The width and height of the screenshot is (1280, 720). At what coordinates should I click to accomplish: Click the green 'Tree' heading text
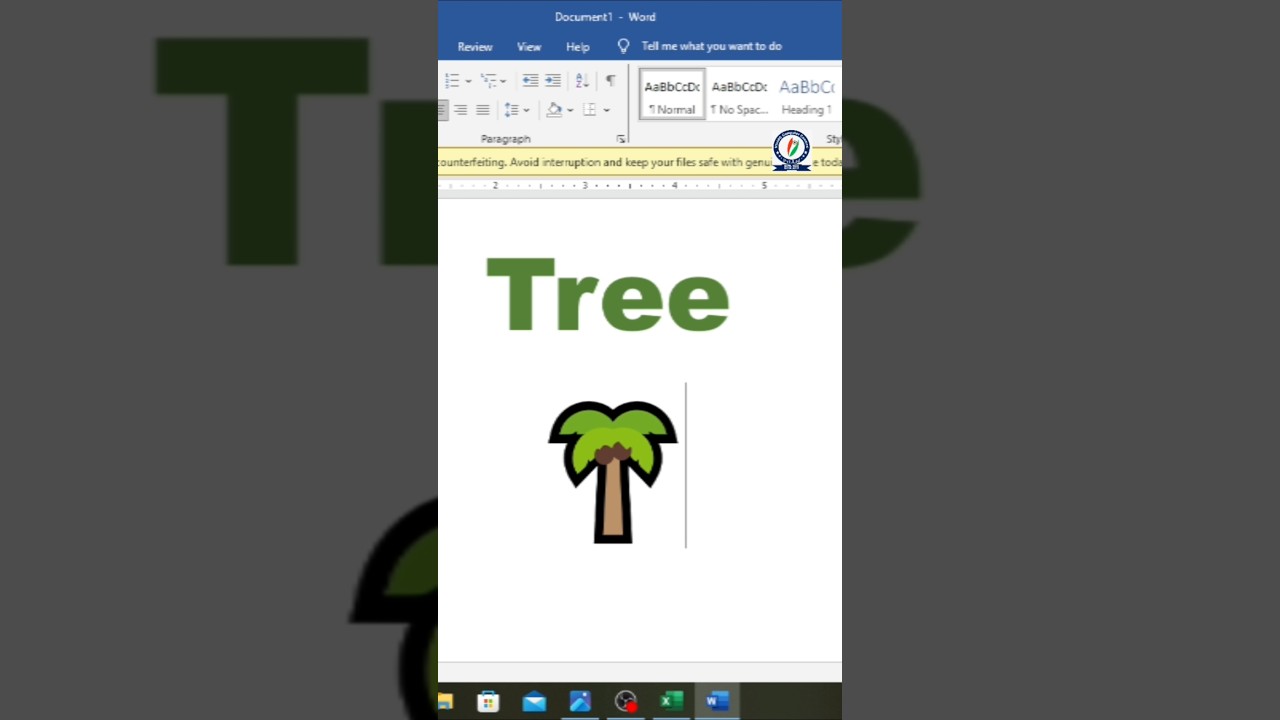pyautogui.click(x=608, y=294)
